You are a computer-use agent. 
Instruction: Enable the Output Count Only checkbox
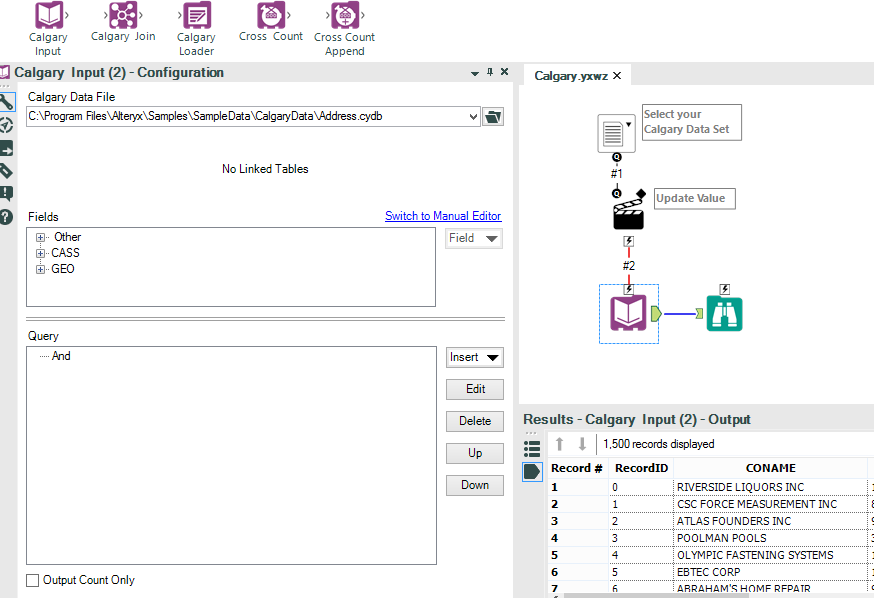click(x=32, y=580)
